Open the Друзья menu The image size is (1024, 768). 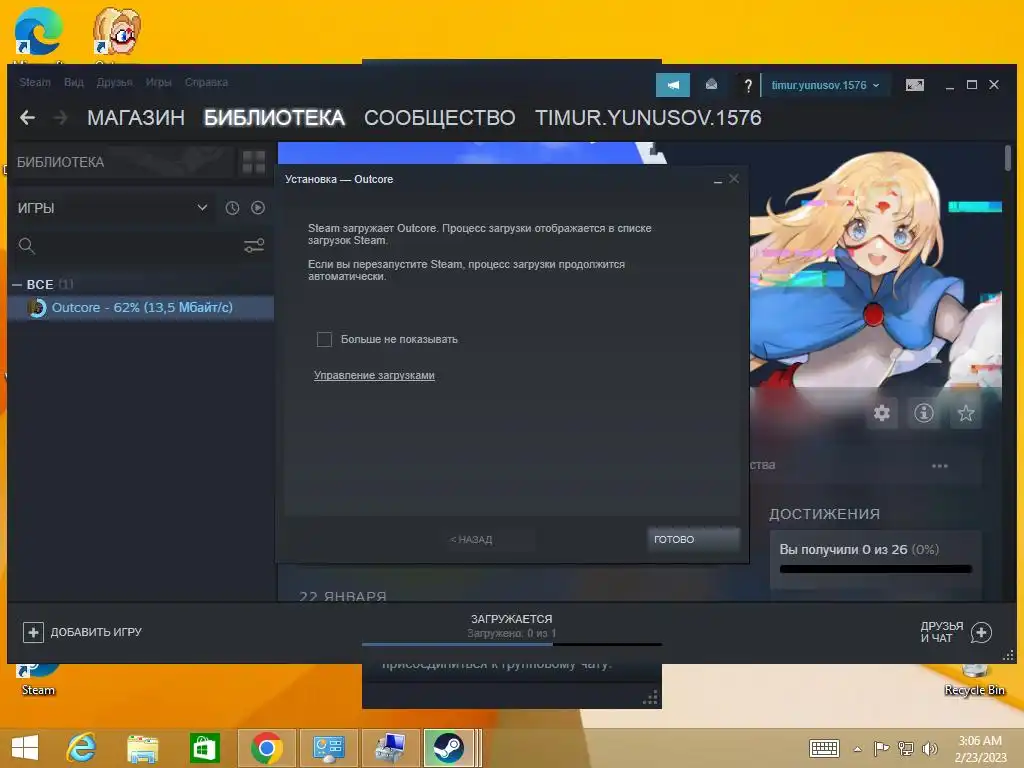(x=114, y=82)
